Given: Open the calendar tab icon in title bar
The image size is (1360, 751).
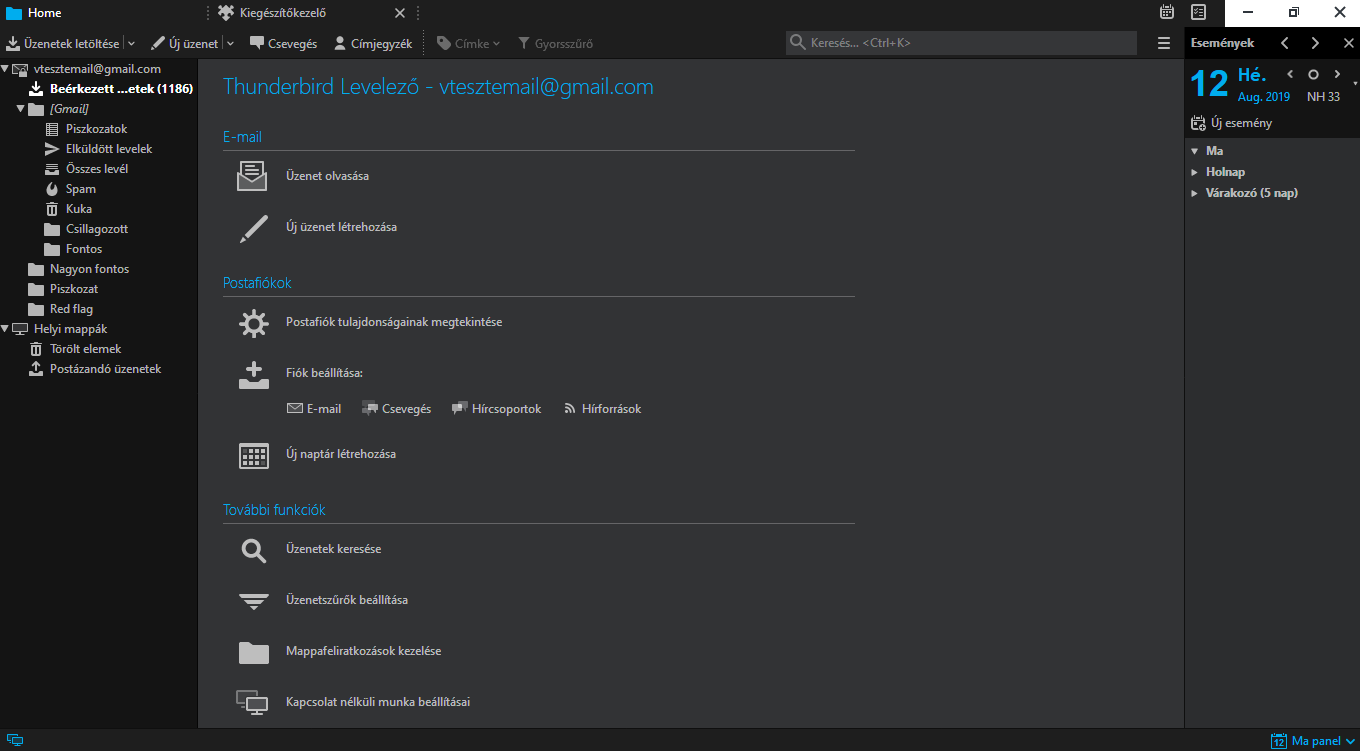Looking at the screenshot, I should (1166, 13).
